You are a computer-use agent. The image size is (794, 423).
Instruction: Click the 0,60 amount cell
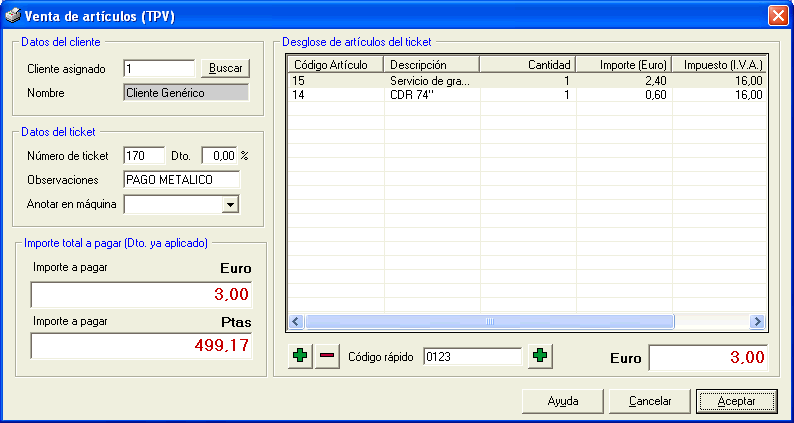point(624,95)
